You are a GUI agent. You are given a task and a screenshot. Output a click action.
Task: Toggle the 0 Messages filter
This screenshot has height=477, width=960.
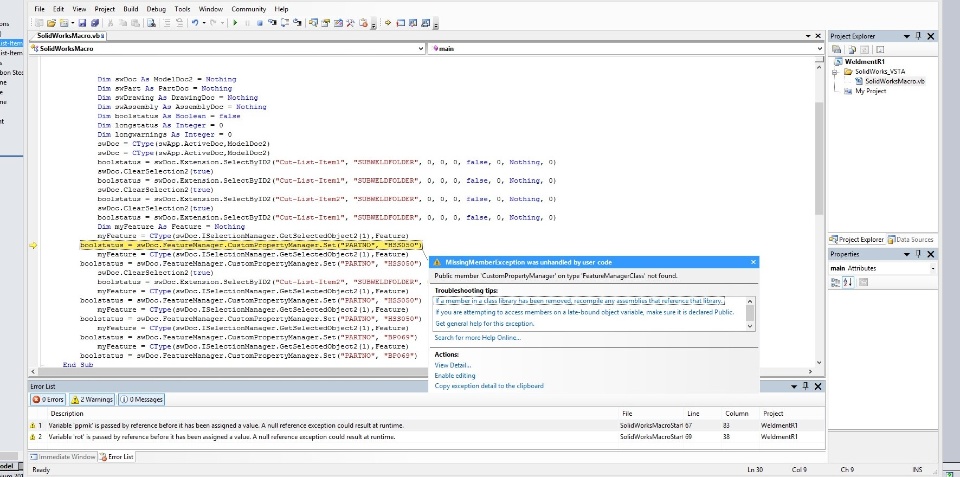(141, 399)
